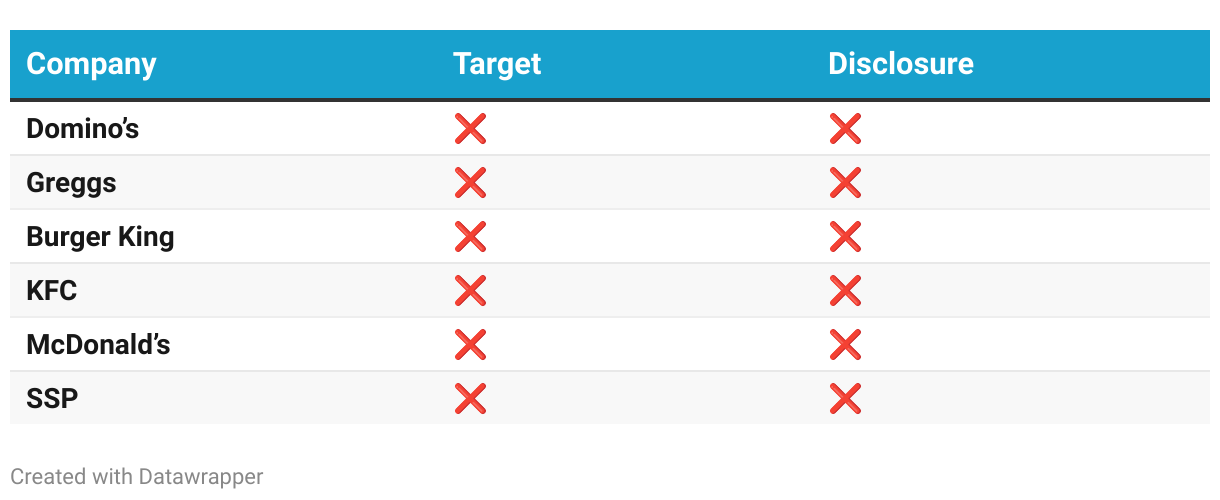Select KFC Disclosure cross icon
This screenshot has height=500, width=1220.
point(845,291)
